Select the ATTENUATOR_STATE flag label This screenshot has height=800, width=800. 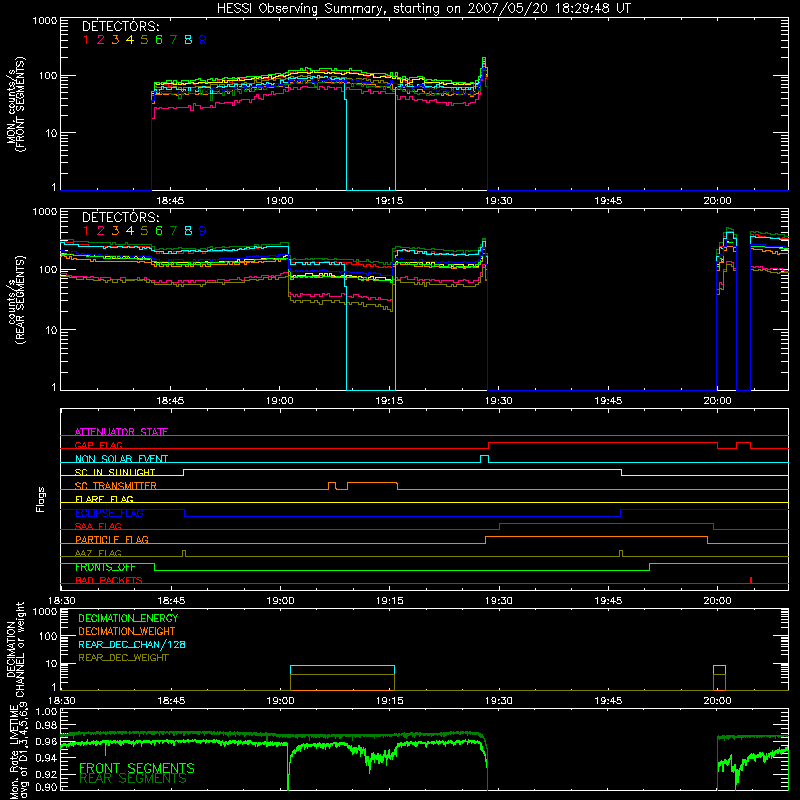(x=121, y=432)
